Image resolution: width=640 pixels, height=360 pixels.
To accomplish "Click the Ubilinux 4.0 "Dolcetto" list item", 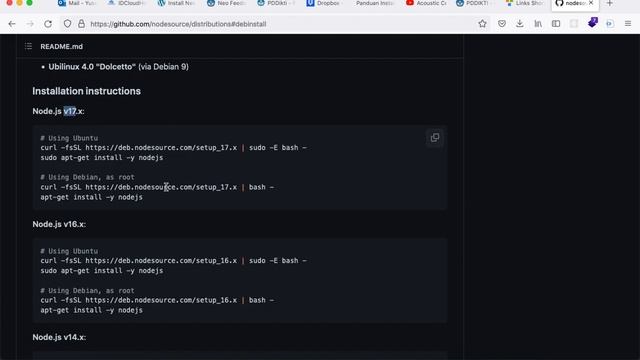I will [118, 67].
